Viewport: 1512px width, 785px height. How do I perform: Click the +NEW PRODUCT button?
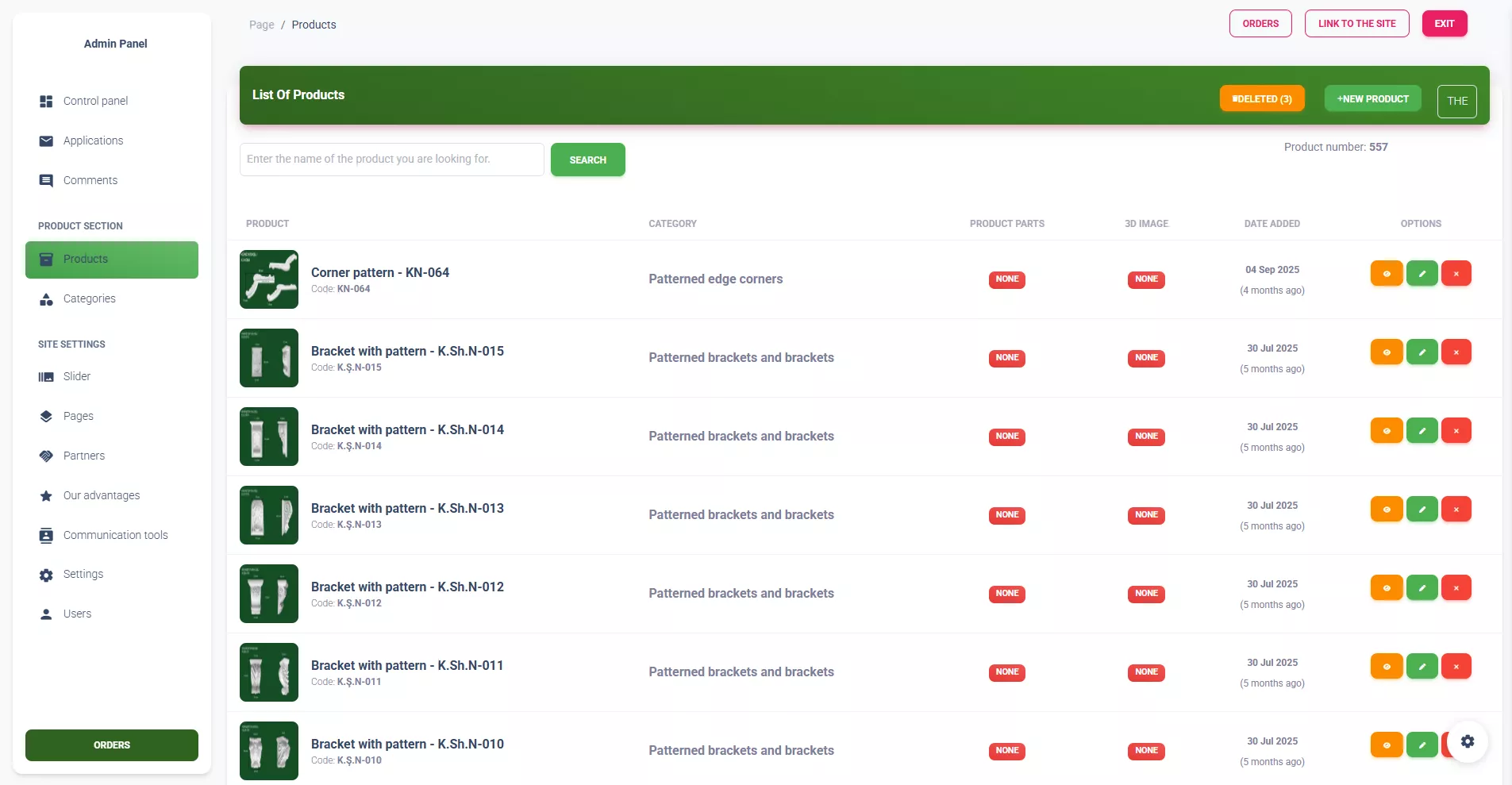pyautogui.click(x=1372, y=99)
